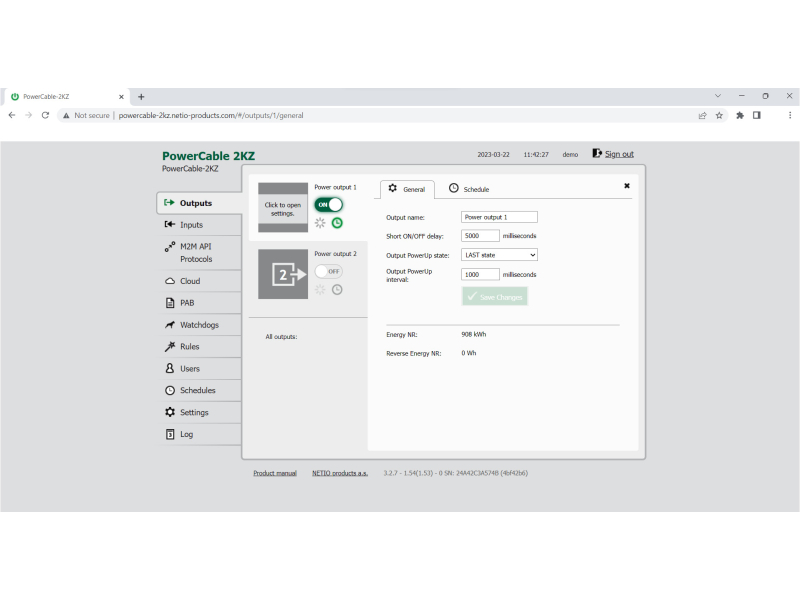Image resolution: width=800 pixels, height=600 pixels.
Task: Open NETIO products a.s. link
Action: (x=340, y=473)
